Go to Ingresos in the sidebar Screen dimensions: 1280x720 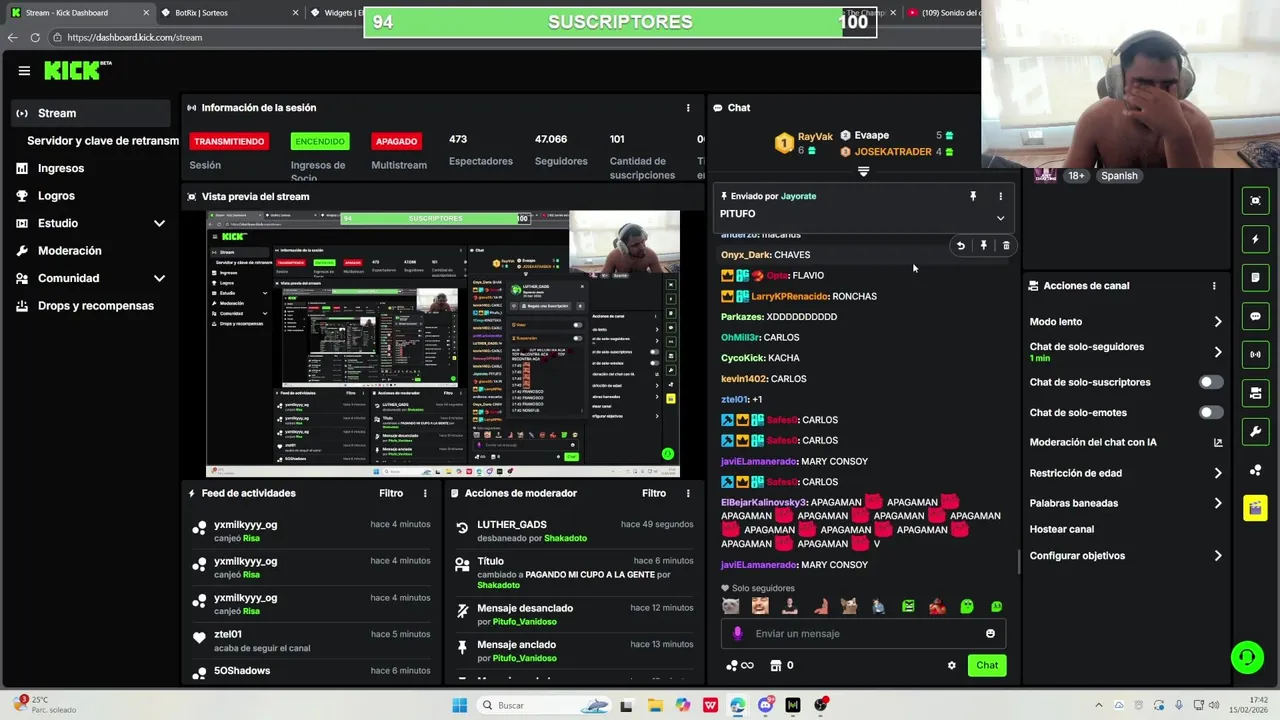point(61,168)
